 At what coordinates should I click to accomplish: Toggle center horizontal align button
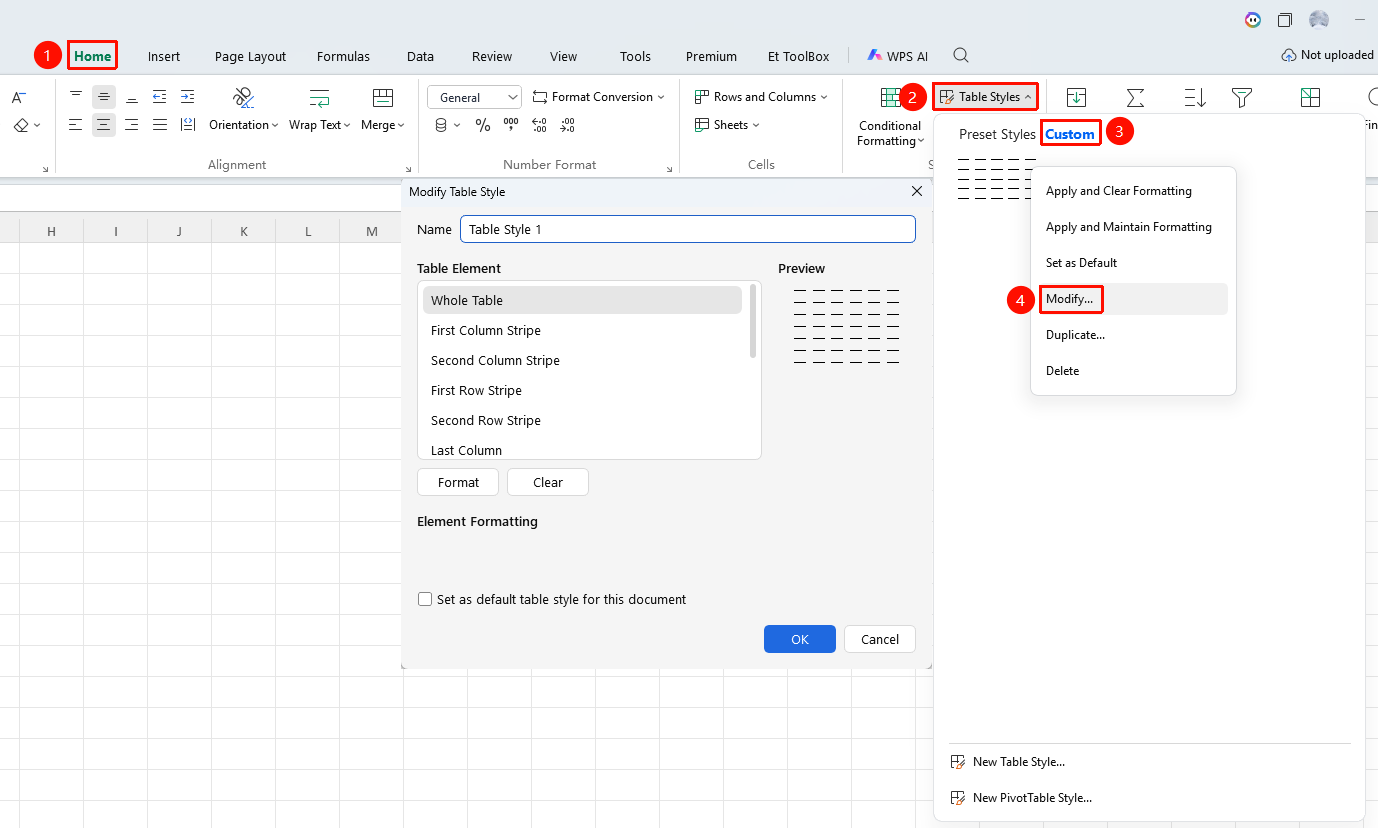[x=104, y=125]
